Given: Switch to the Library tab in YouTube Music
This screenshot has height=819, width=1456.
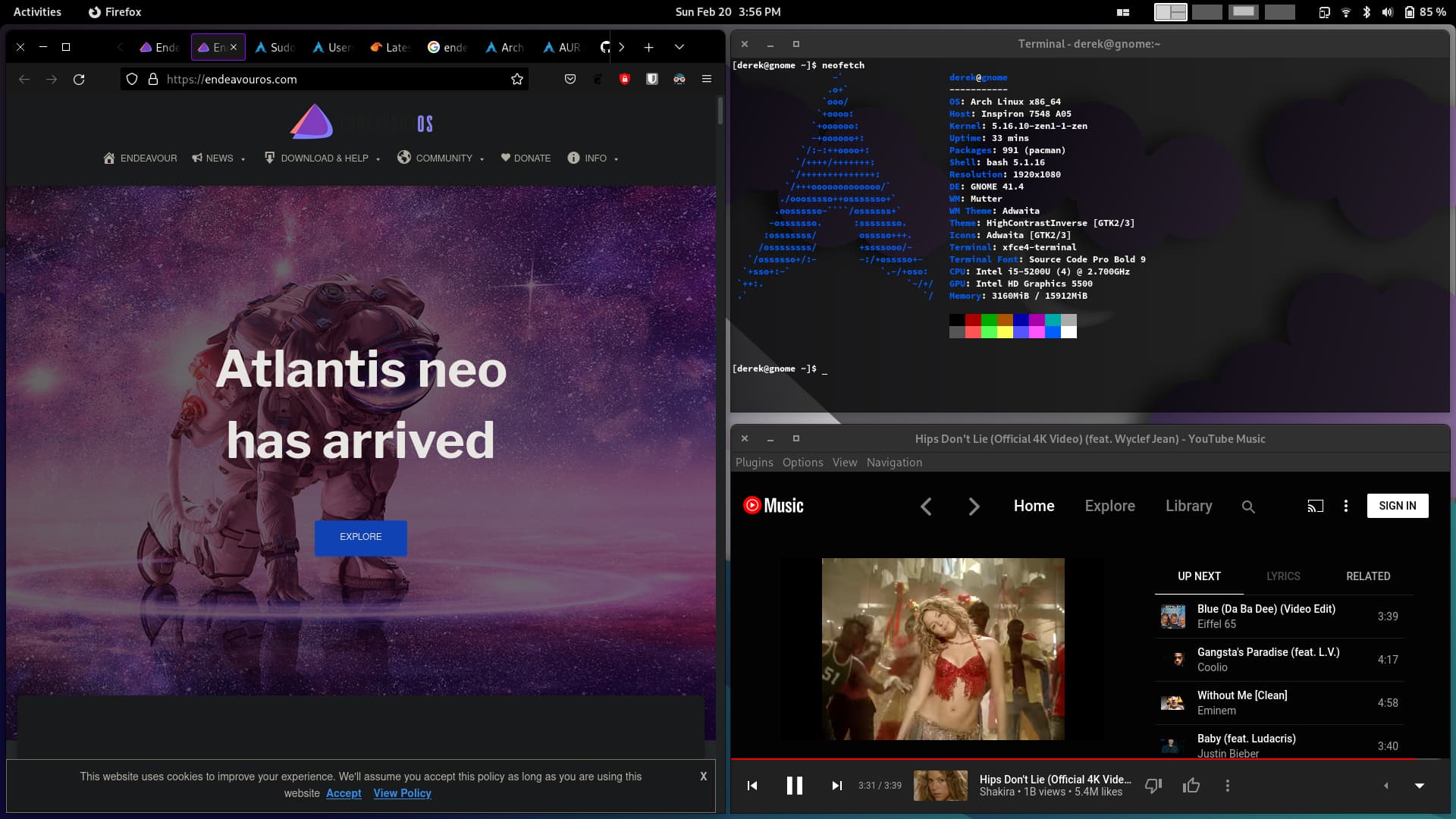Looking at the screenshot, I should [1188, 506].
